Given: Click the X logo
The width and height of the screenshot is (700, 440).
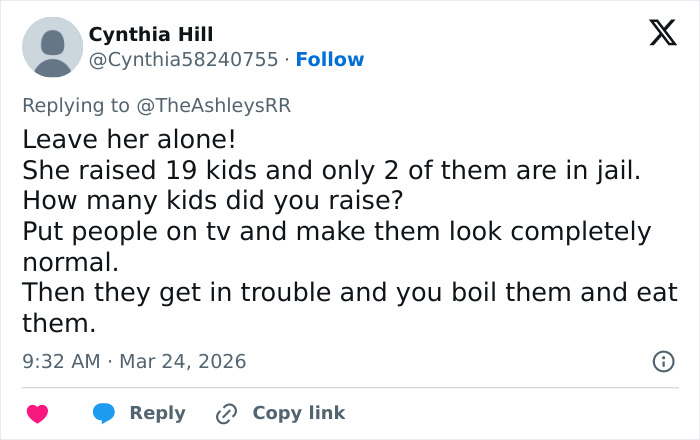Looking at the screenshot, I should point(662,34).
